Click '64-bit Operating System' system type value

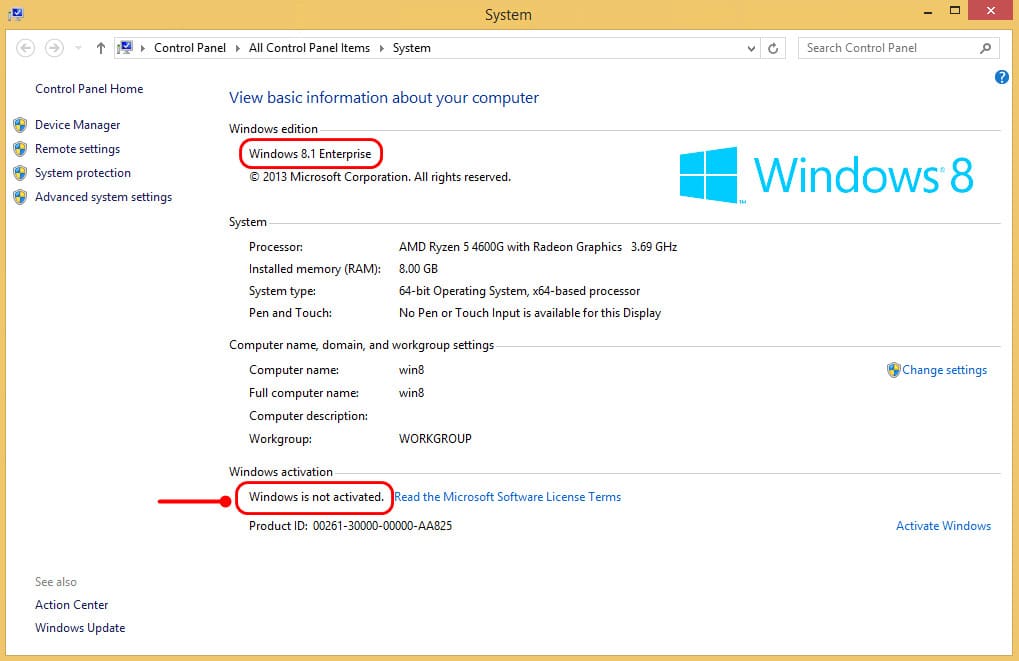coord(519,291)
